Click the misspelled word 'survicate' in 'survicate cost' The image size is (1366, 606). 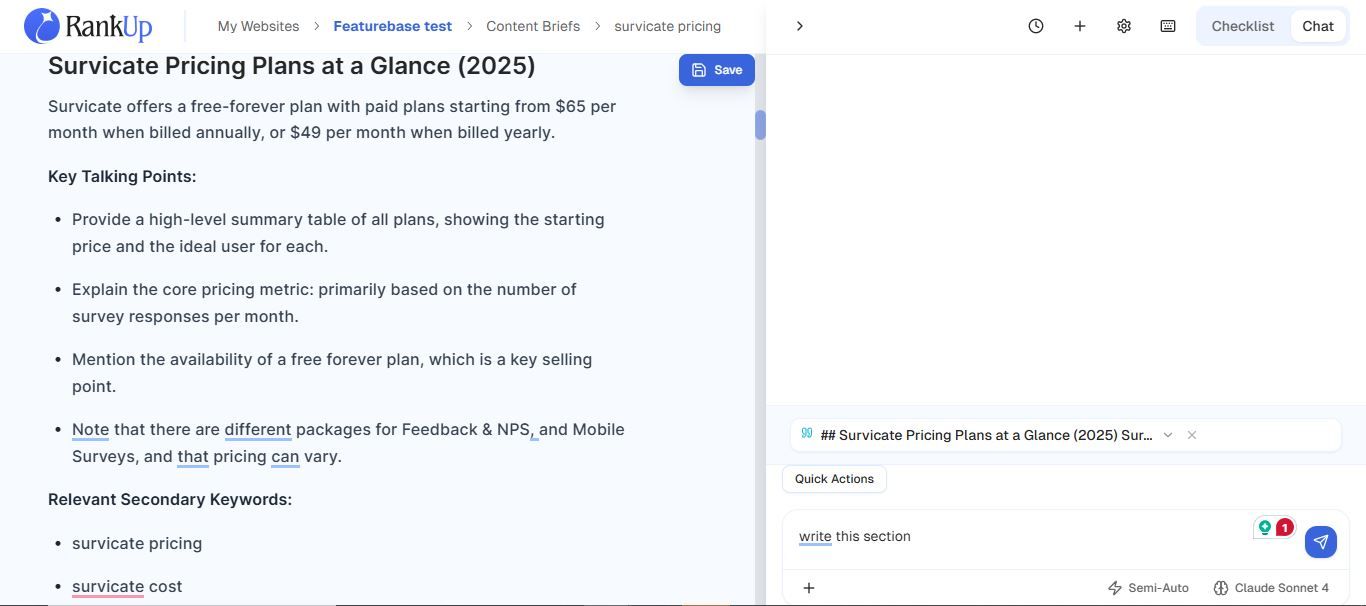108,586
